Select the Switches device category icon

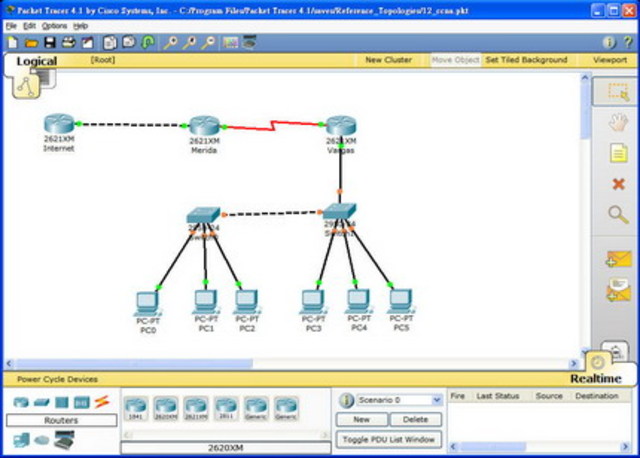click(41, 402)
